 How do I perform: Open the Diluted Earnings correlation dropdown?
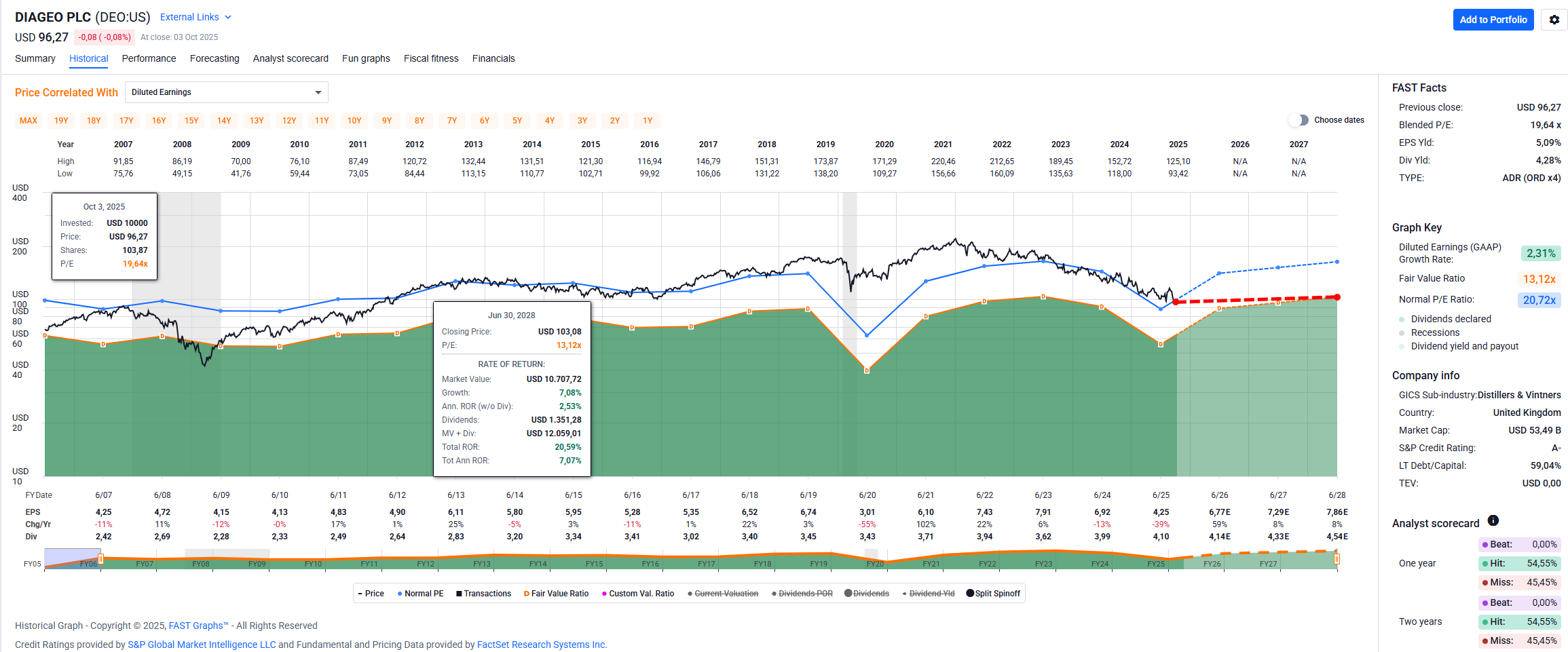(x=227, y=92)
